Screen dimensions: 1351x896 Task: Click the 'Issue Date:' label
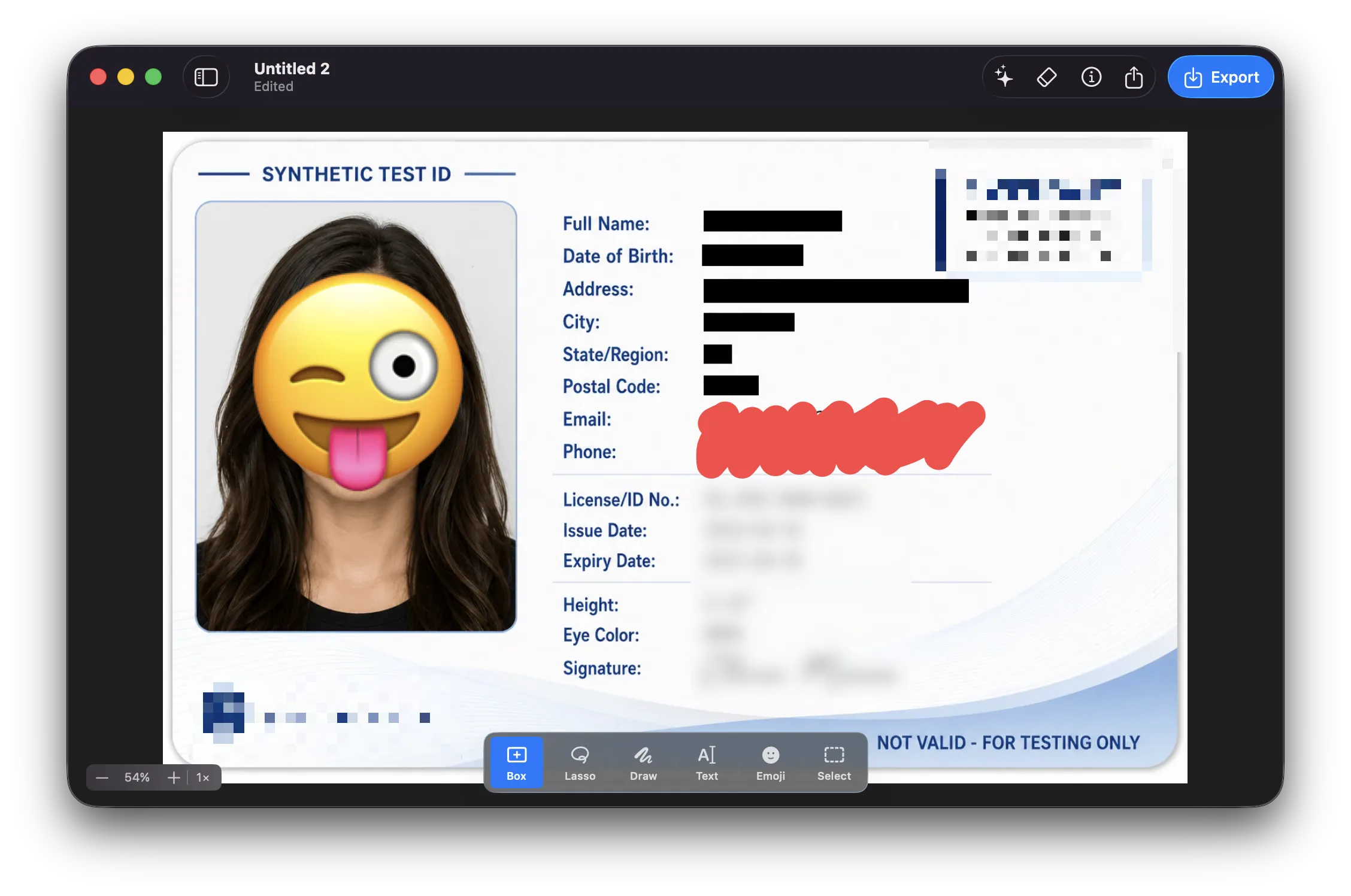point(605,531)
